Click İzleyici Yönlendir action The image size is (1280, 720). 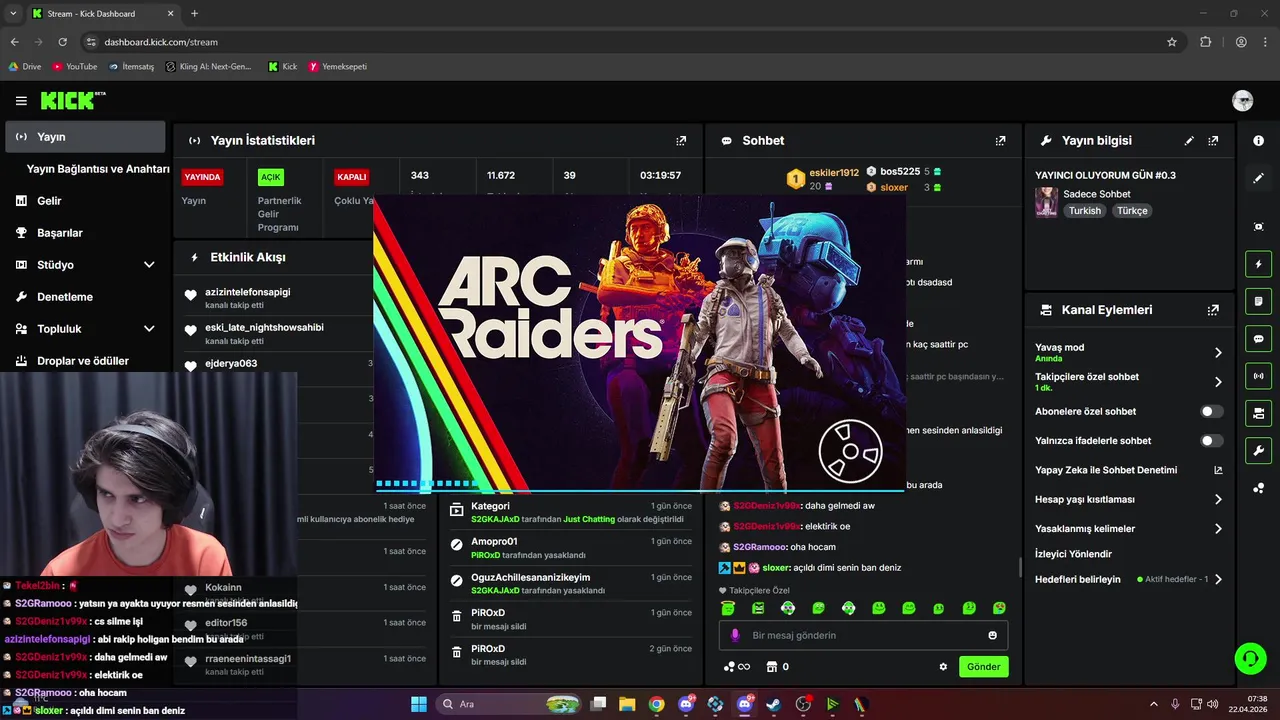click(1073, 554)
